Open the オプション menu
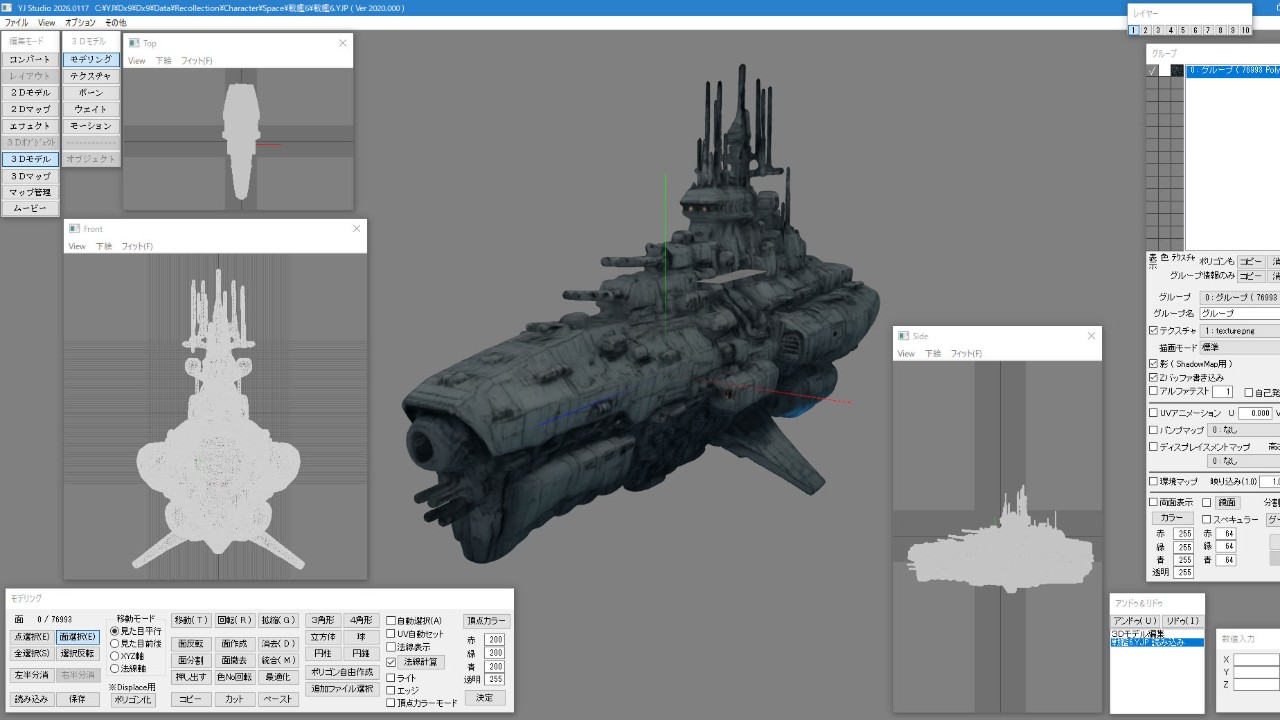Image resolution: width=1280 pixels, height=720 pixels. [x=80, y=22]
